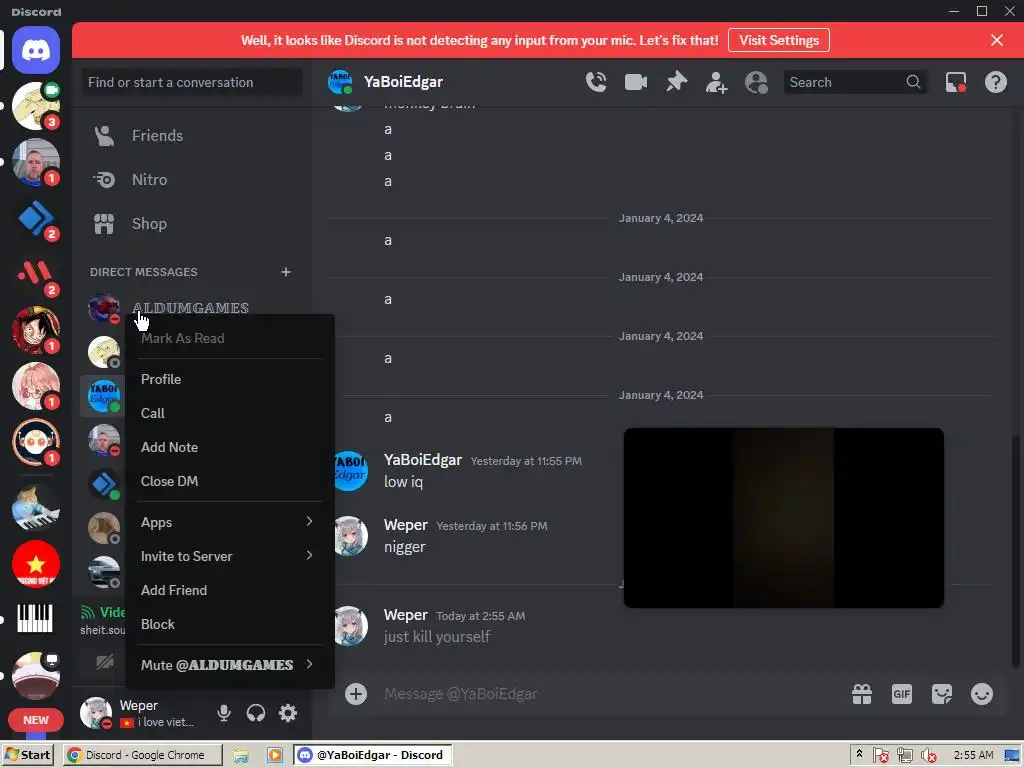Click the attach file plus button
The height and width of the screenshot is (768, 1024).
click(x=356, y=694)
